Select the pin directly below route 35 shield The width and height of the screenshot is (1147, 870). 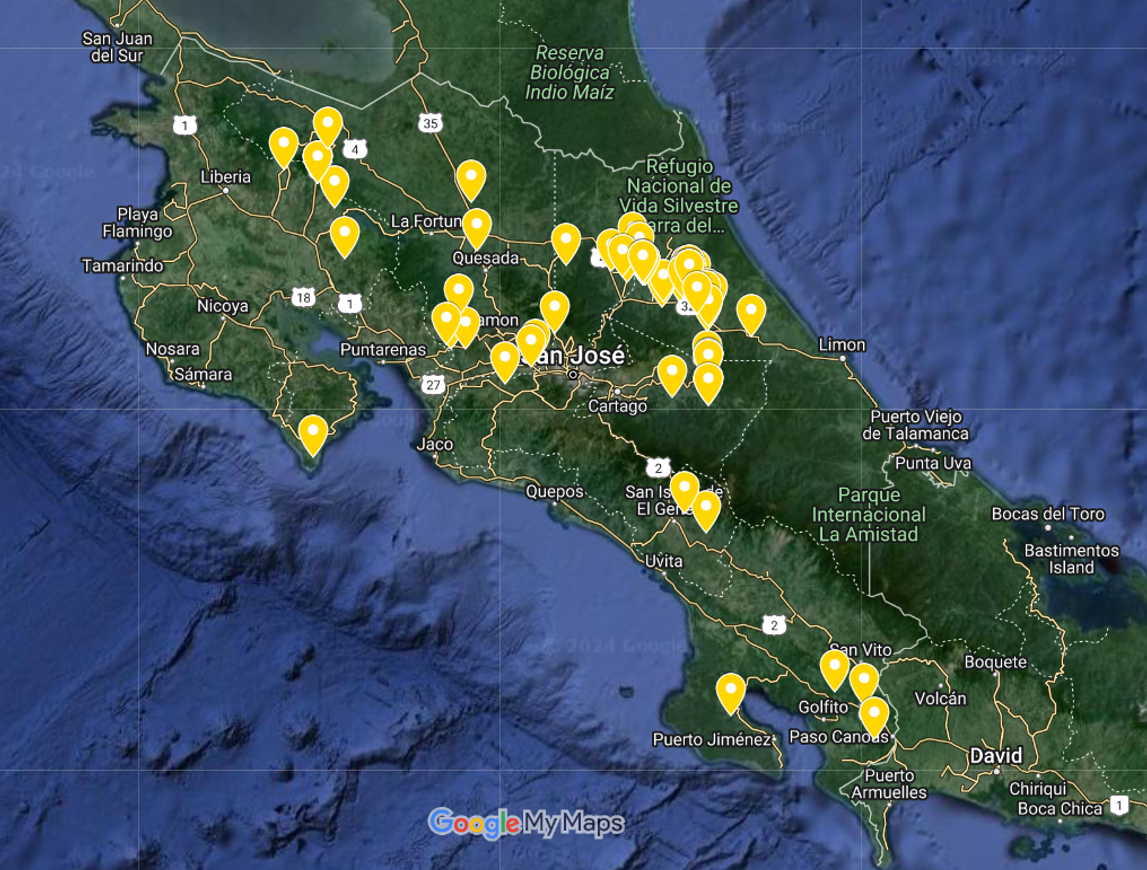(x=471, y=179)
